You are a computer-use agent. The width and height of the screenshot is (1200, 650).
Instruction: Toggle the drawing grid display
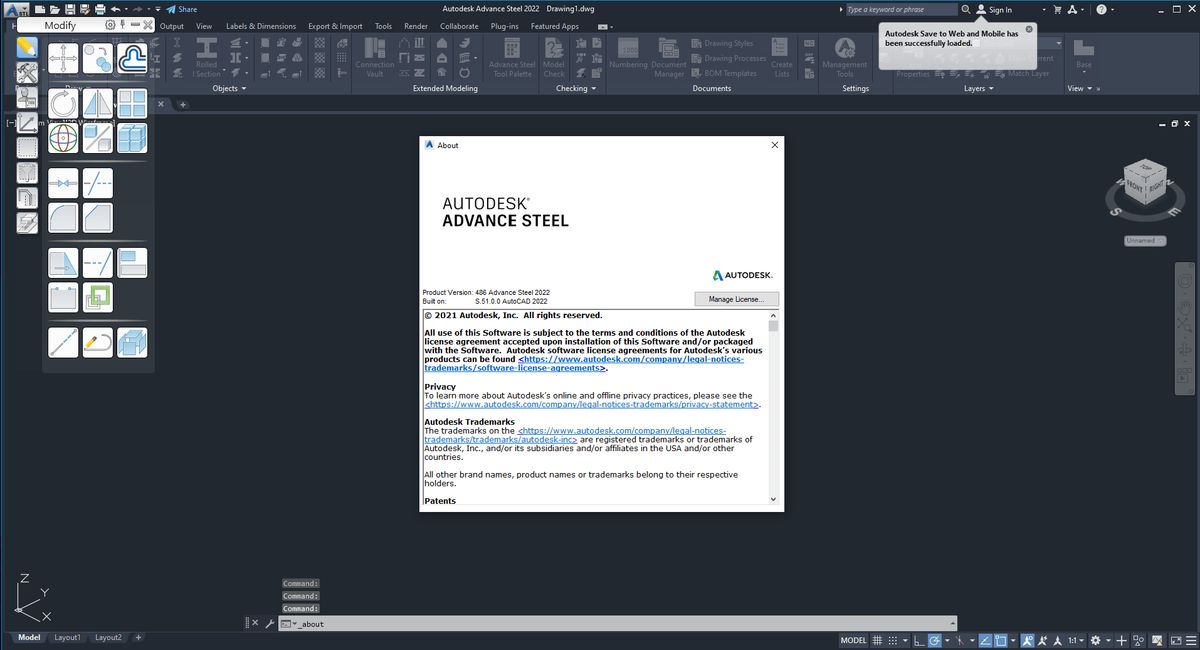point(878,640)
